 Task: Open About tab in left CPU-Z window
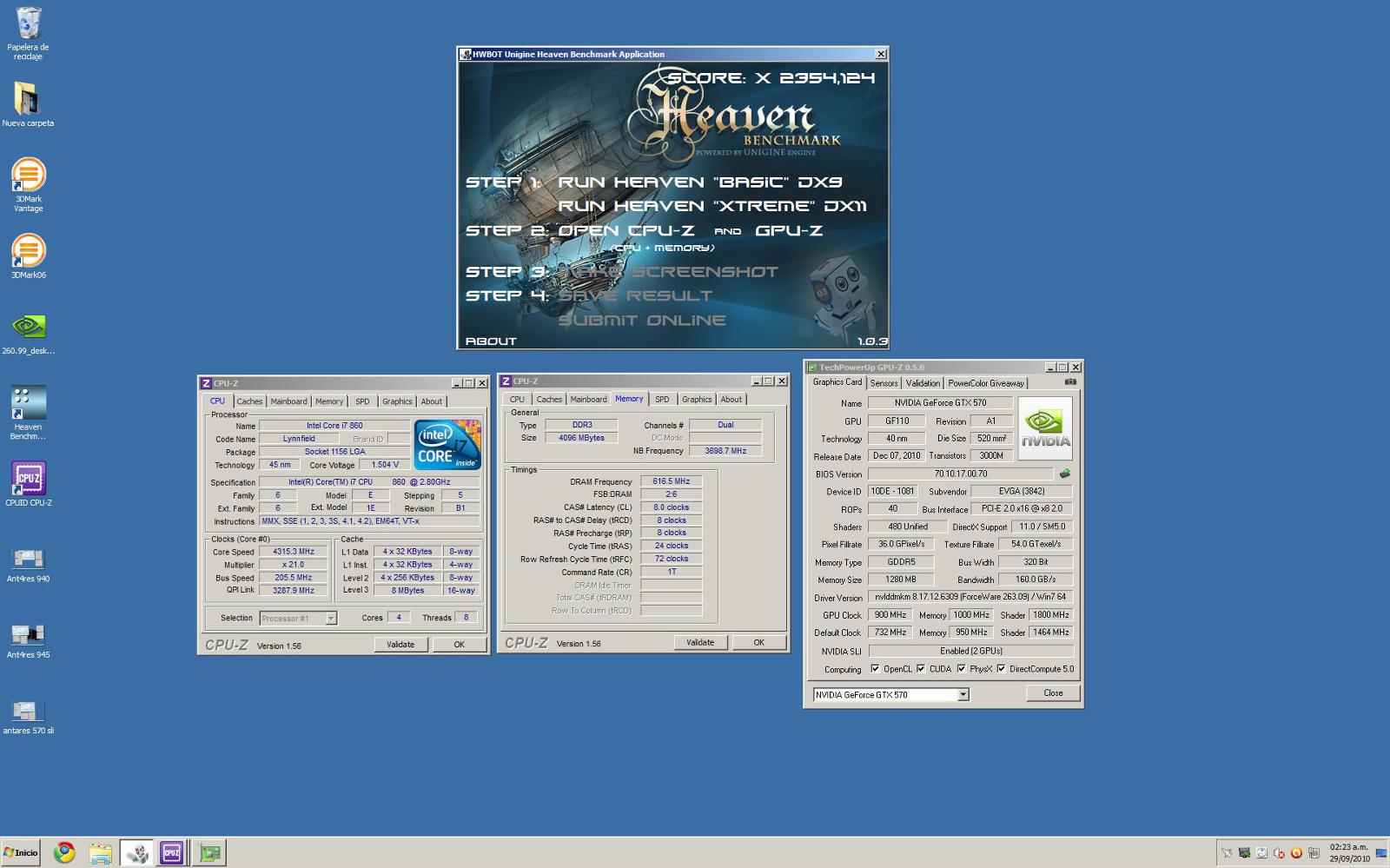coord(432,401)
